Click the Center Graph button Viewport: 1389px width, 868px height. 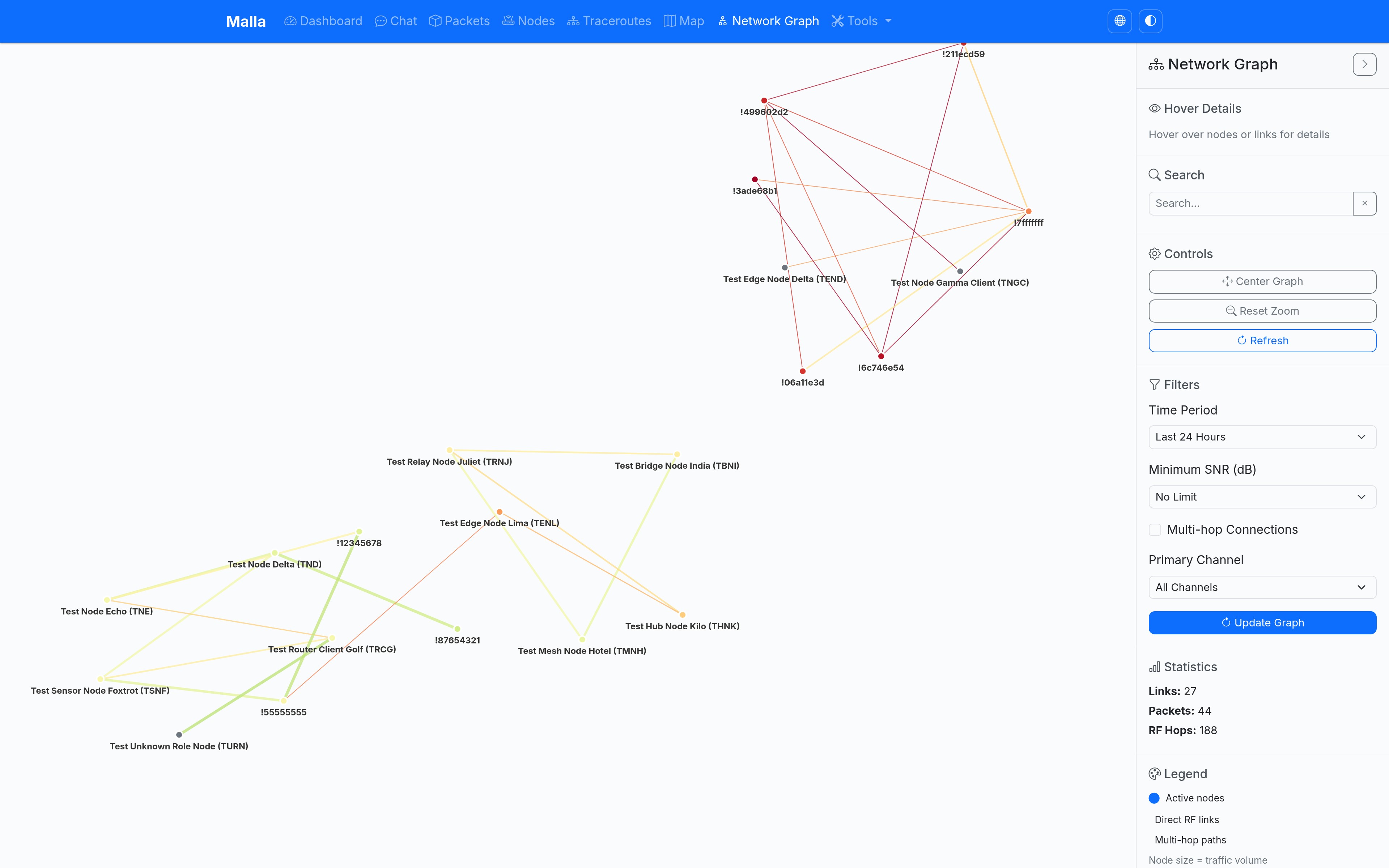[1262, 281]
